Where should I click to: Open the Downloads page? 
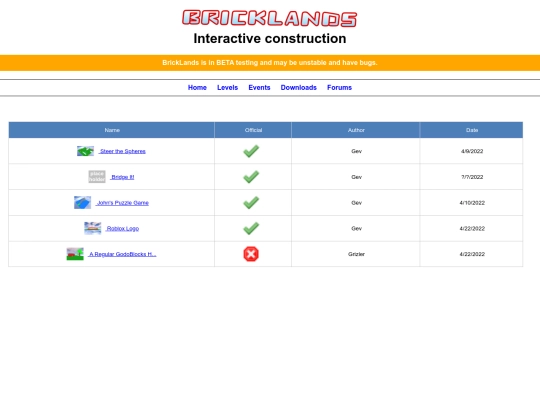pyautogui.click(x=299, y=87)
